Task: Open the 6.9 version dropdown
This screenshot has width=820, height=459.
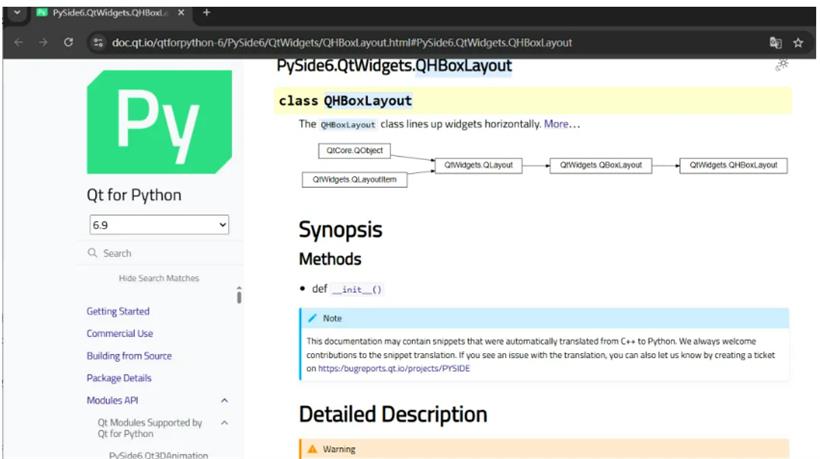Action: [x=159, y=225]
